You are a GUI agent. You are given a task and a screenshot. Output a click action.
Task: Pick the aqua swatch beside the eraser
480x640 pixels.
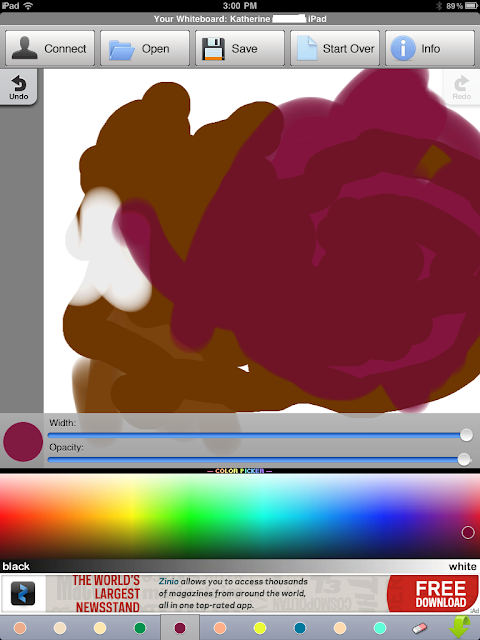point(380,628)
